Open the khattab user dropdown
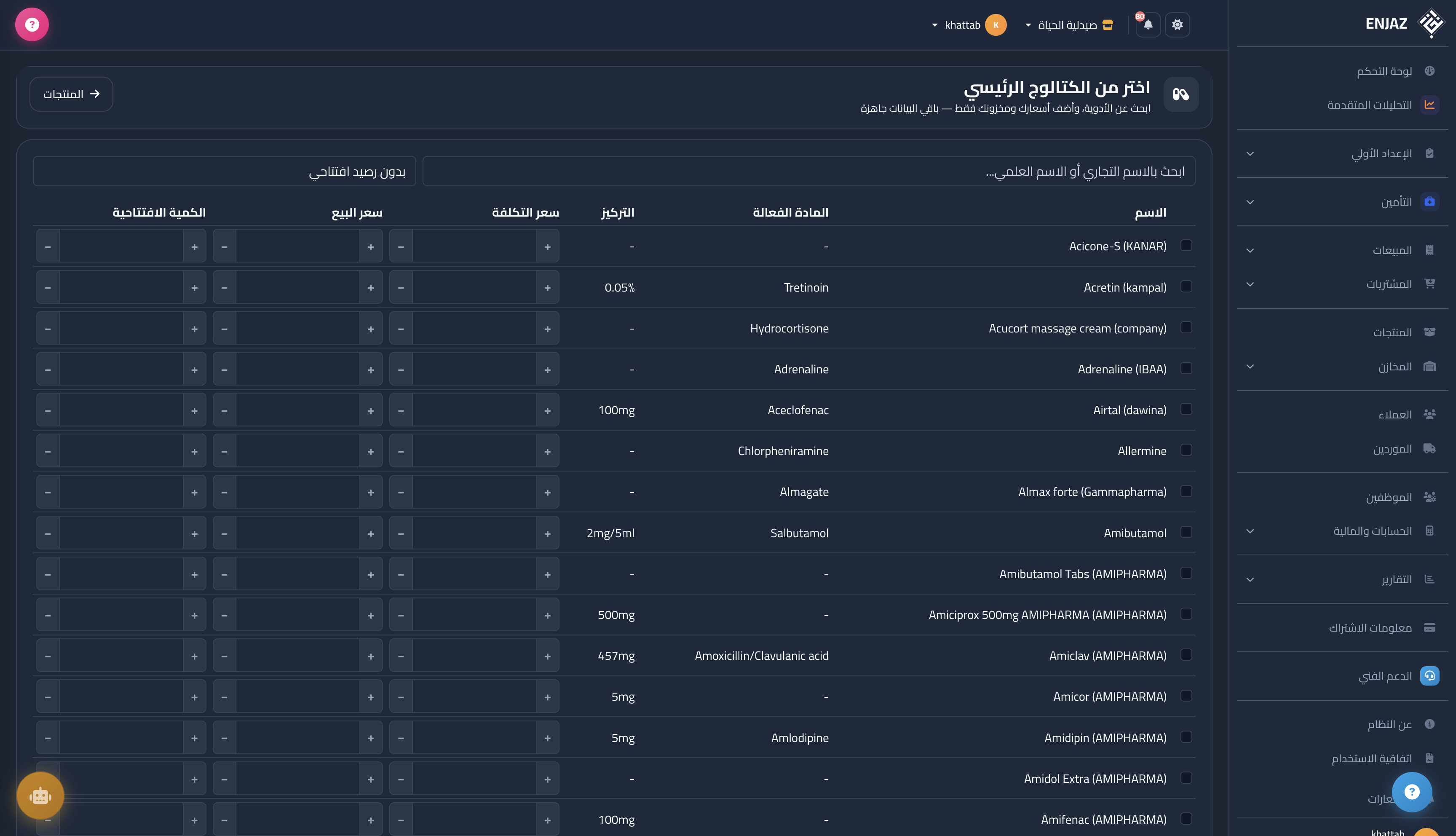 969,25
